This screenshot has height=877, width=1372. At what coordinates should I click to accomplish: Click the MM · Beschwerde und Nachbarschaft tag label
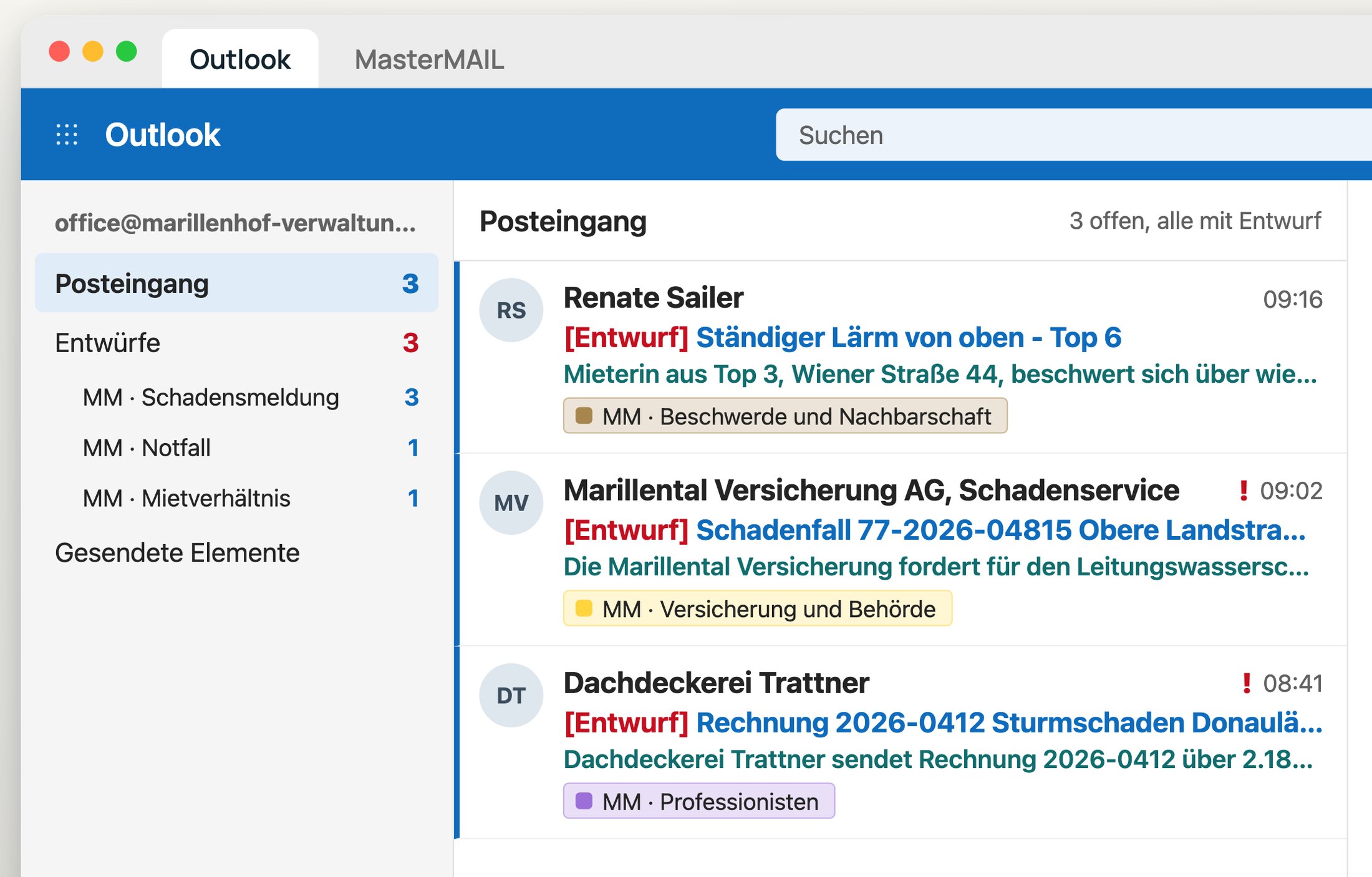tap(785, 416)
